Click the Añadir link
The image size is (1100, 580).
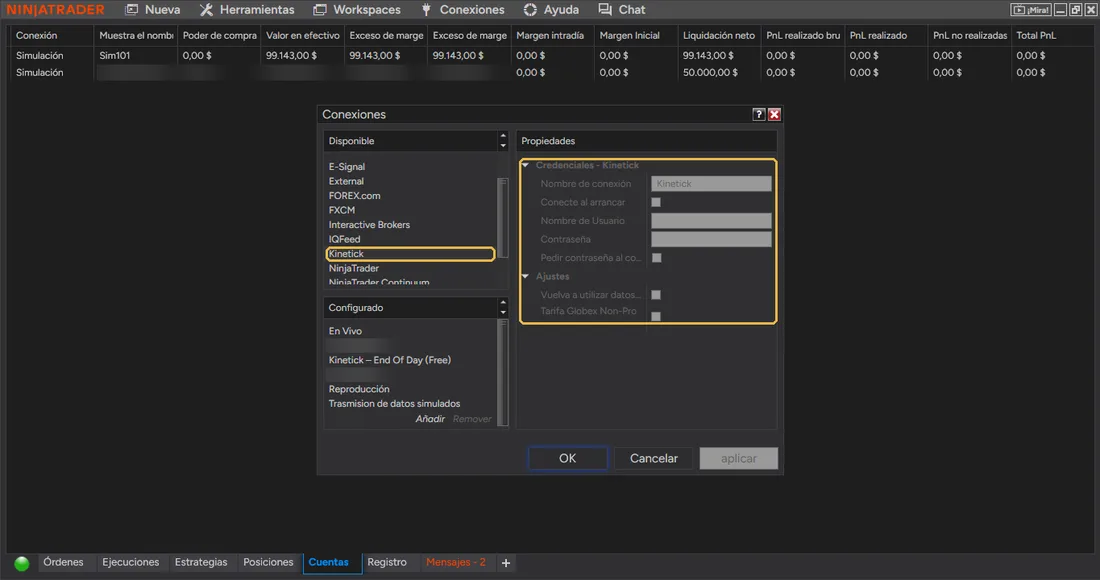(x=430, y=419)
